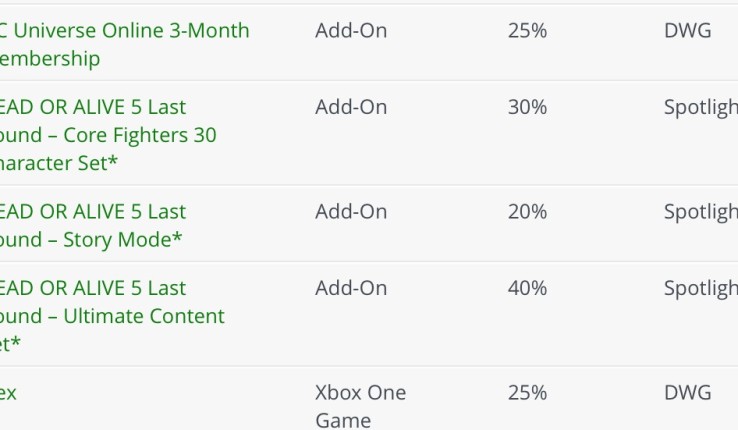The width and height of the screenshot is (738, 430).
Task: Click DWG in the DC Universe Online row
Action: pyautogui.click(x=688, y=31)
